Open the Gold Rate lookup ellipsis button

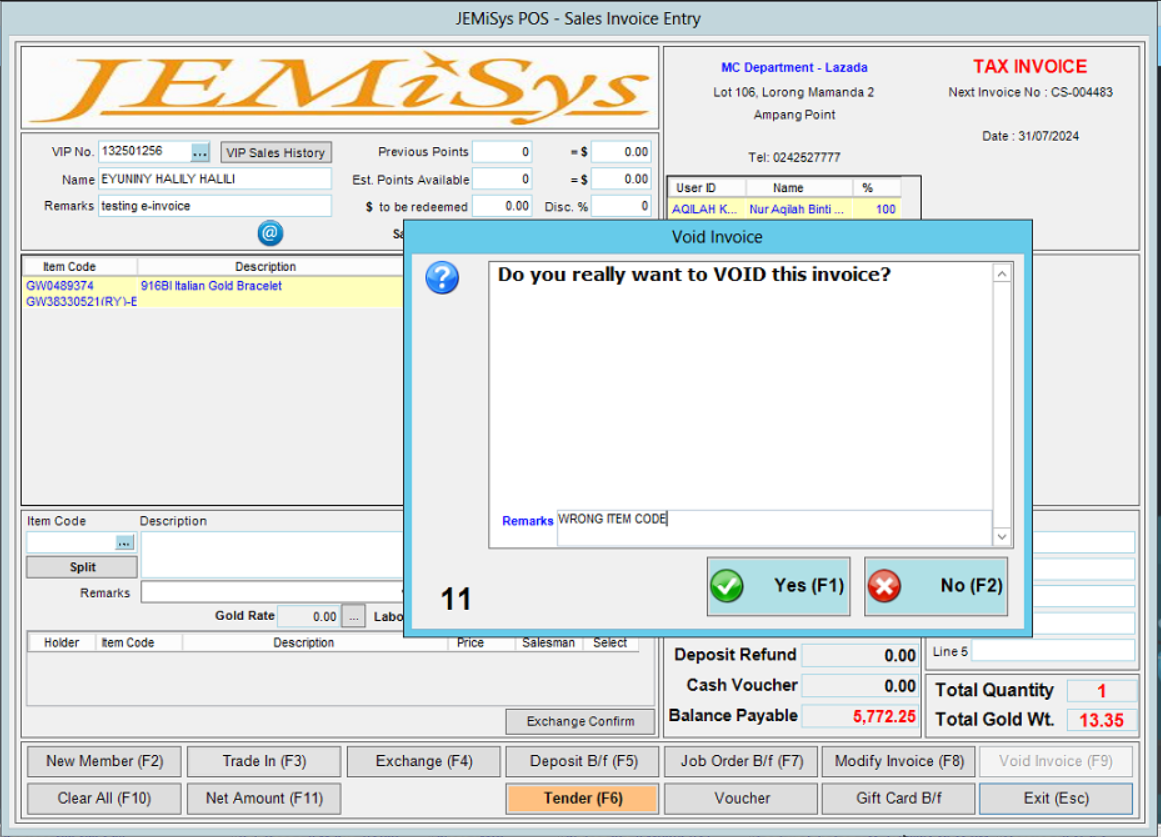353,616
